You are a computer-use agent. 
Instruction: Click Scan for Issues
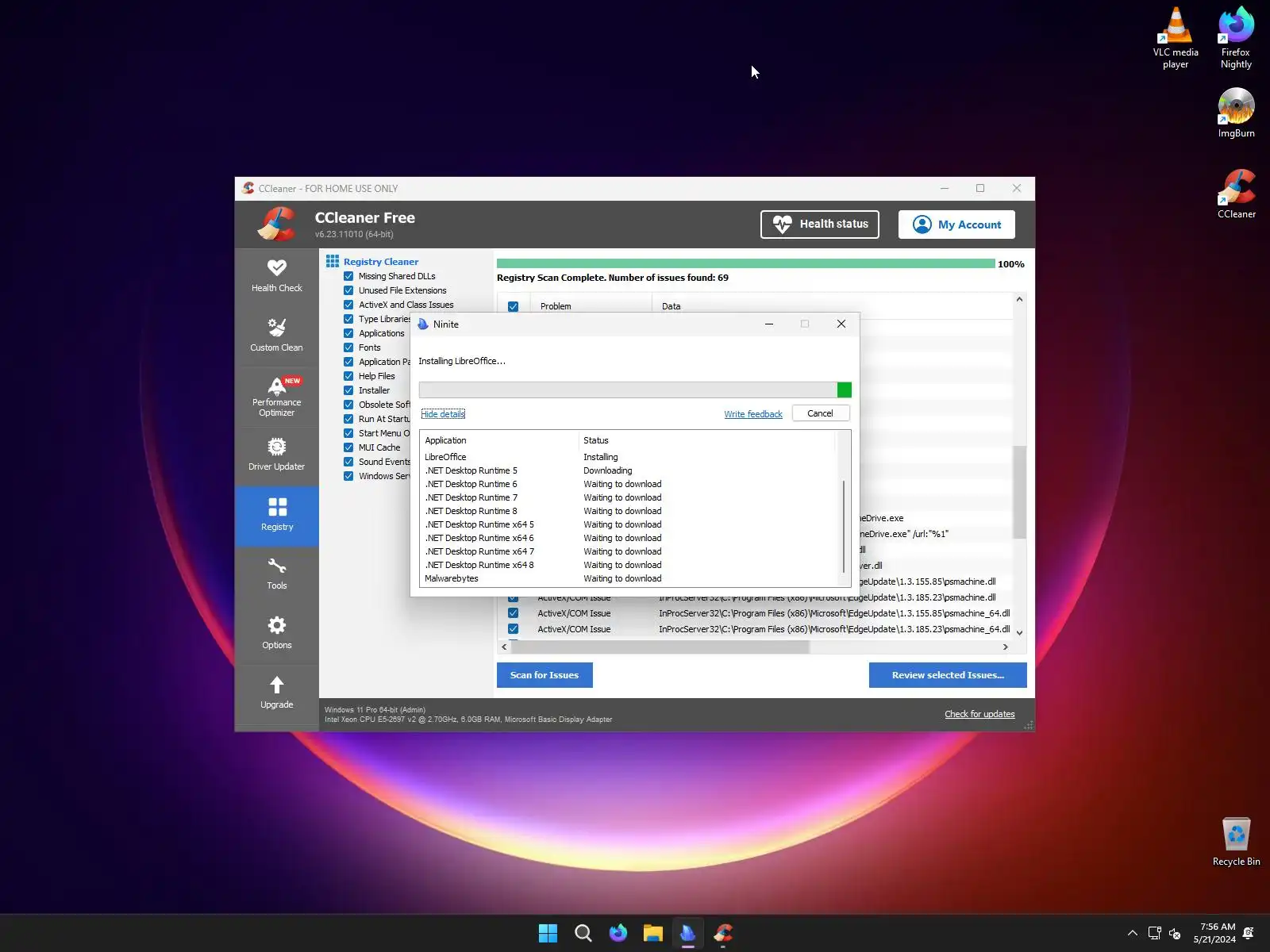coord(545,675)
